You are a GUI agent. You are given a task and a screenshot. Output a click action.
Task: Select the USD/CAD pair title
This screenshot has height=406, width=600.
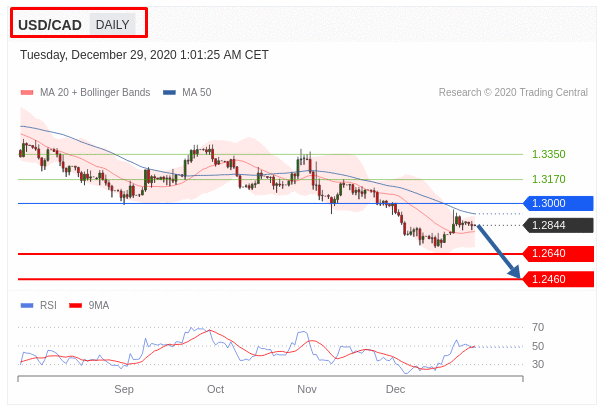click(50, 25)
